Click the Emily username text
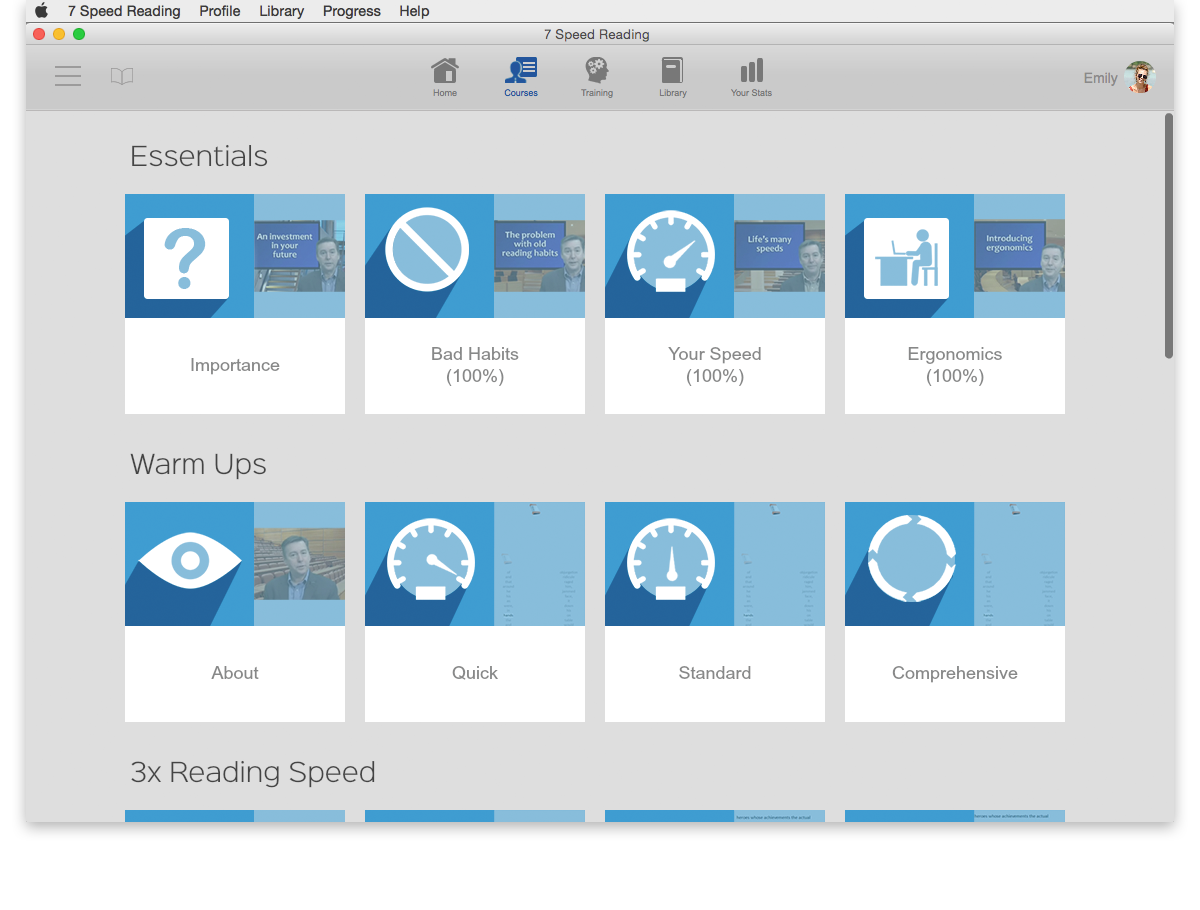Image resolution: width=1200 pixels, height=910 pixels. click(x=1100, y=78)
